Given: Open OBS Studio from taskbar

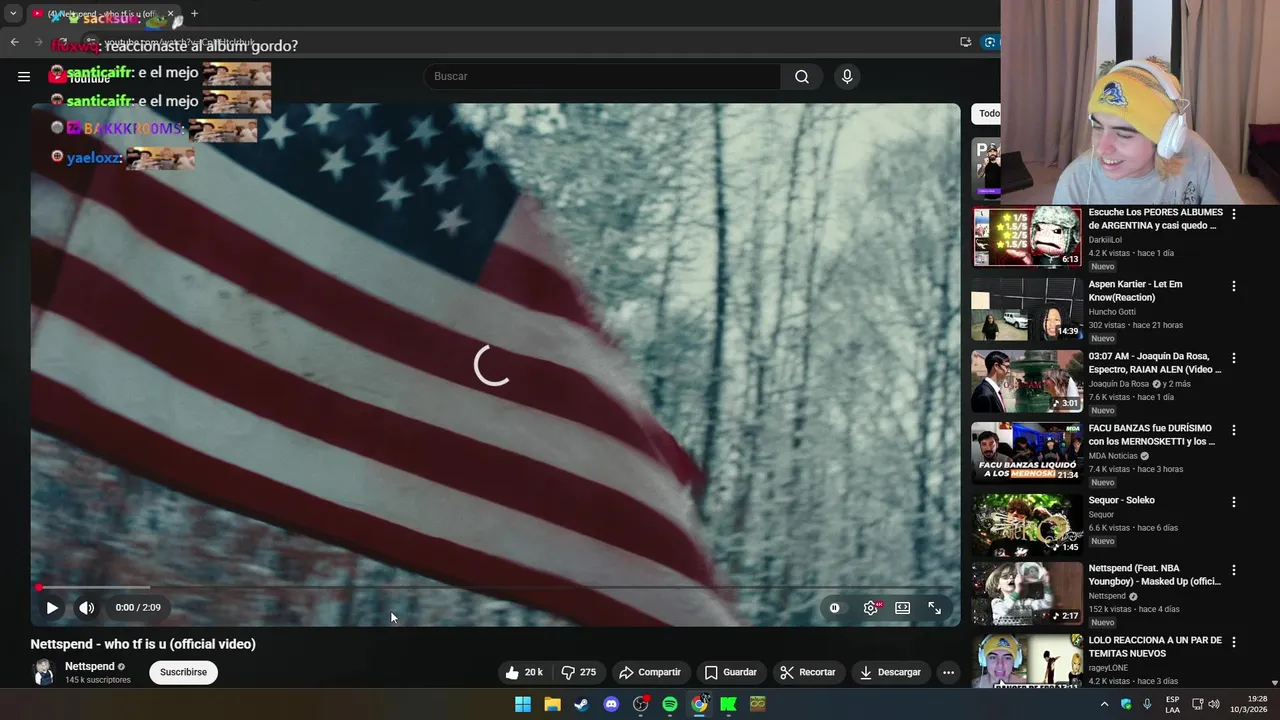Looking at the screenshot, I should pos(640,704).
